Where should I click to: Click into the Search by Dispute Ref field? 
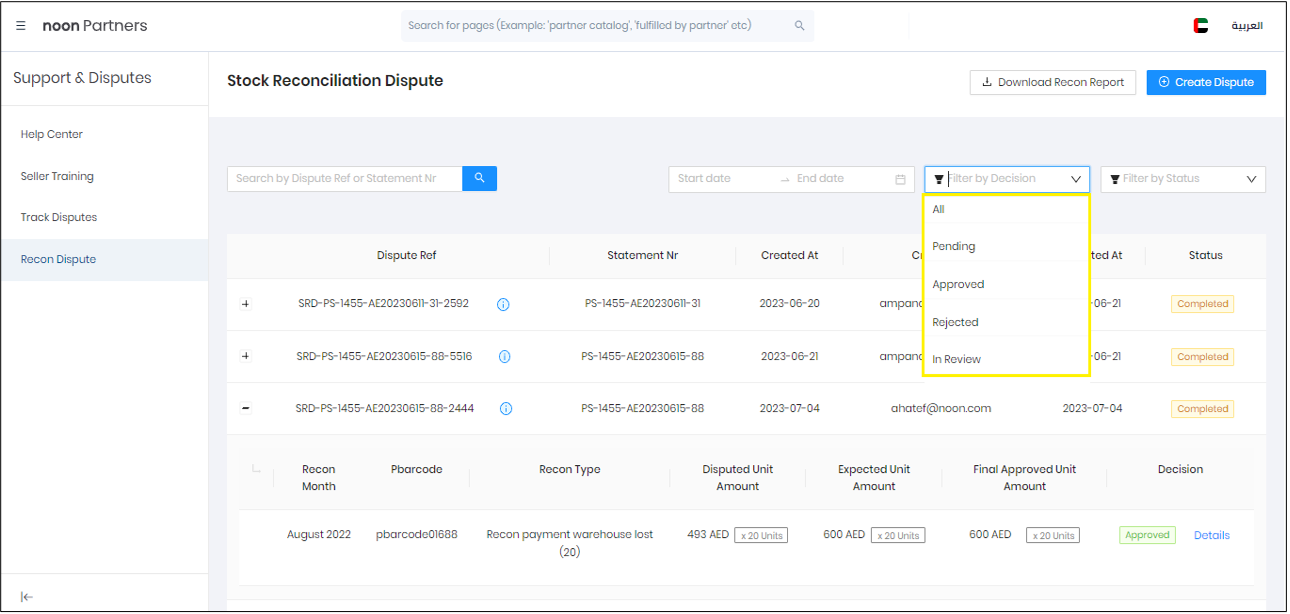pyautogui.click(x=344, y=178)
